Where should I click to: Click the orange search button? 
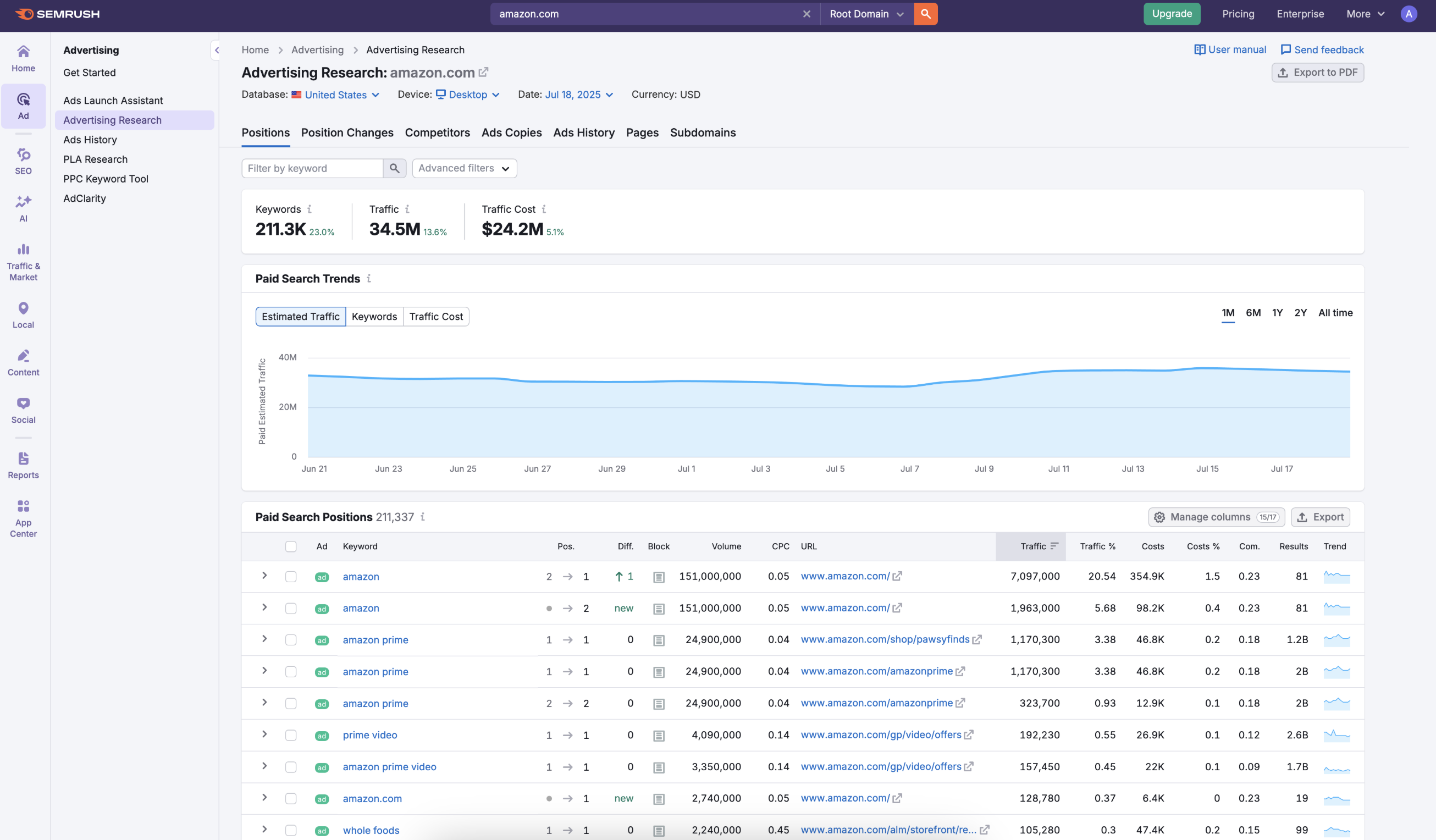925,14
